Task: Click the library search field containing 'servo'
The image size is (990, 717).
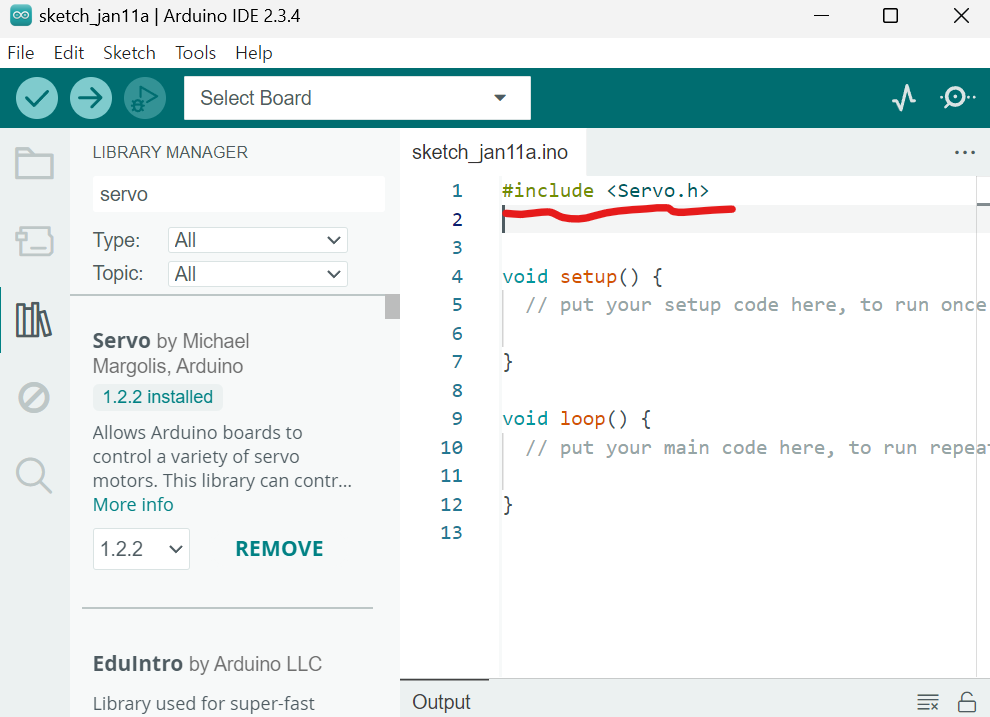Action: click(239, 194)
